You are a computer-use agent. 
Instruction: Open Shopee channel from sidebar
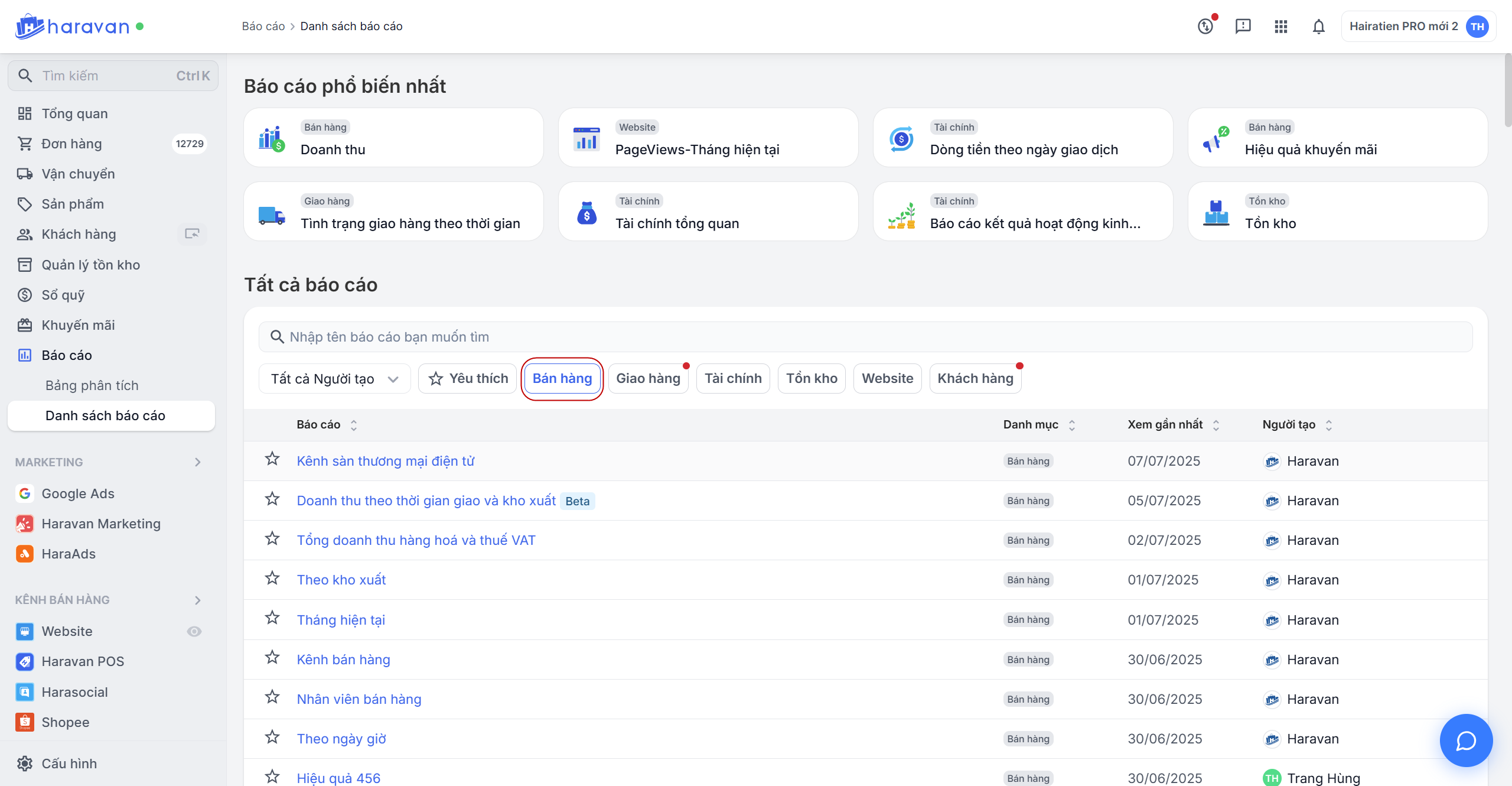pyautogui.click(x=65, y=722)
